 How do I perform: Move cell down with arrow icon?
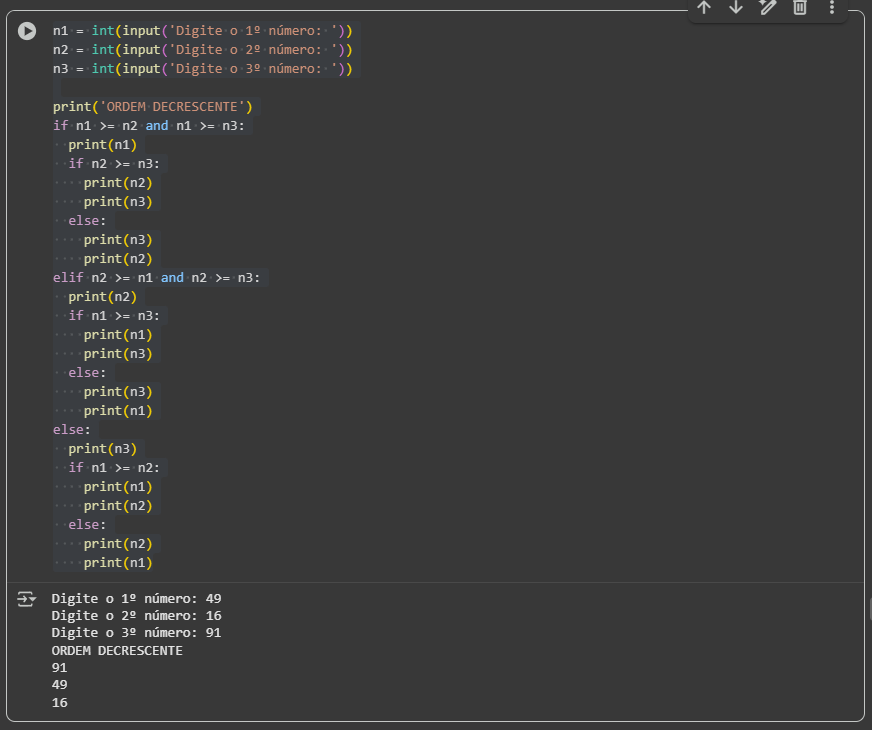pos(736,7)
